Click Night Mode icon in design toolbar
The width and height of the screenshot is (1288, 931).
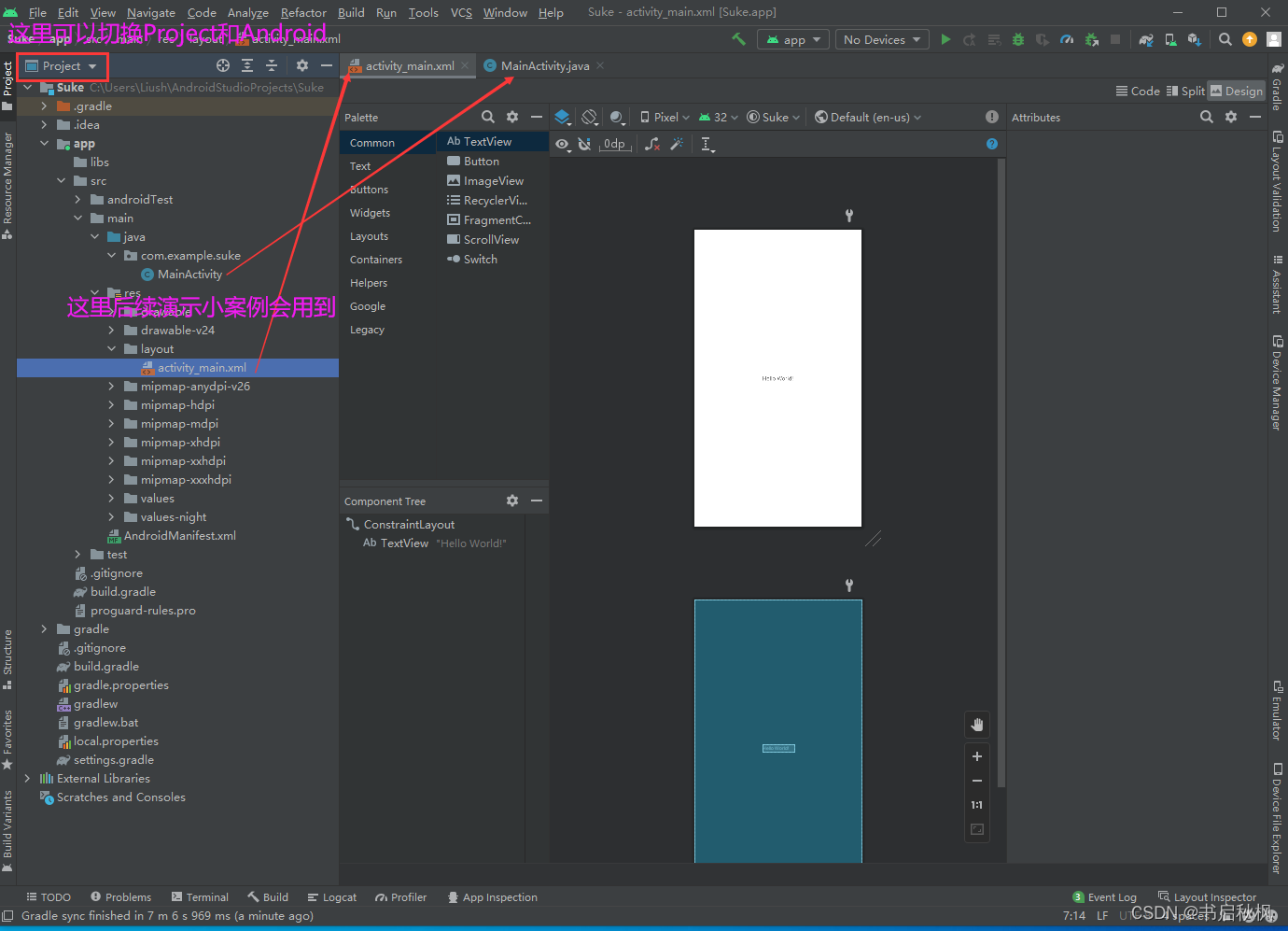[617, 117]
